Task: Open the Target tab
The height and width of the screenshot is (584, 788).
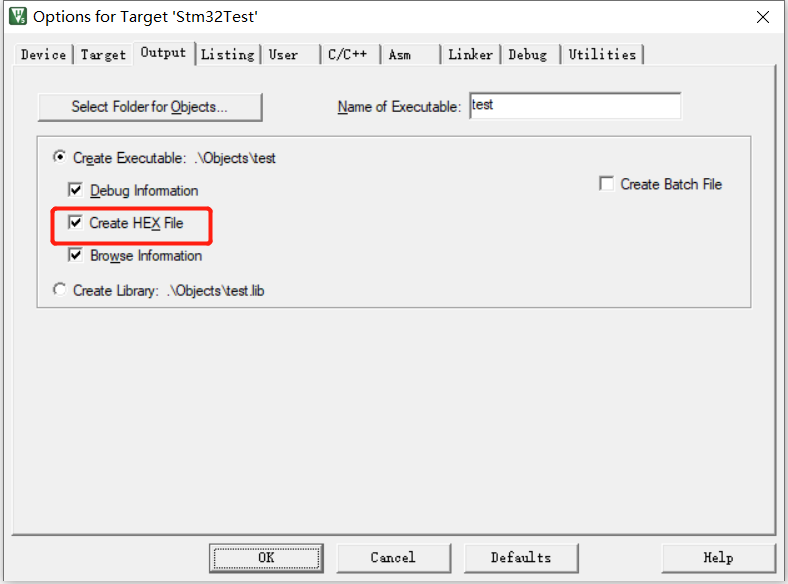Action: (103, 54)
